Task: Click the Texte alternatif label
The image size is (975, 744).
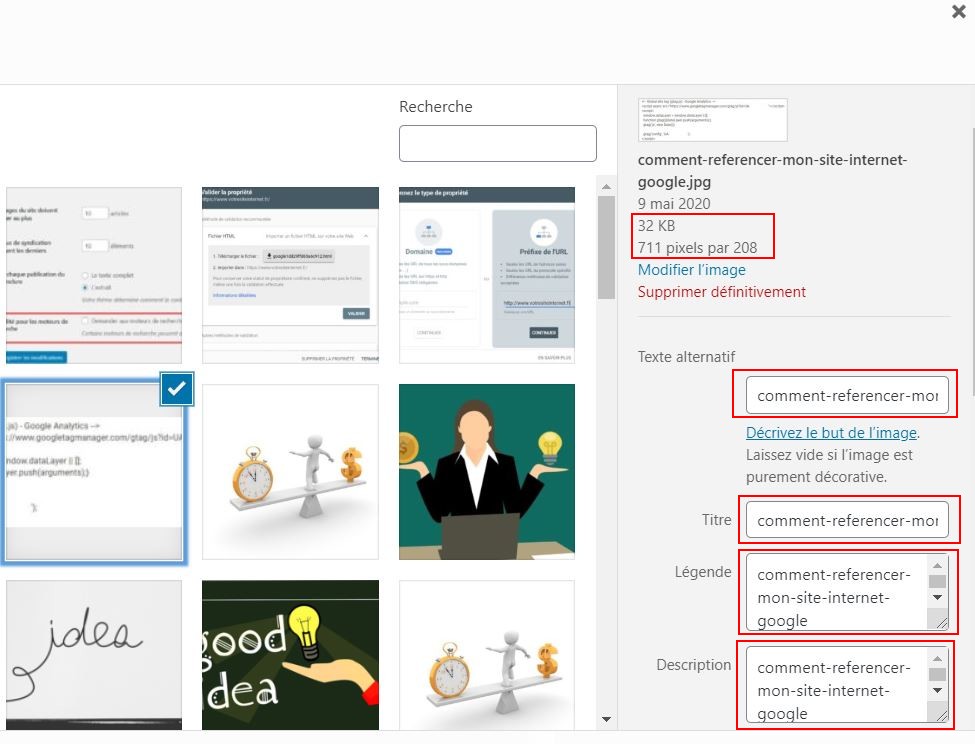Action: click(686, 357)
